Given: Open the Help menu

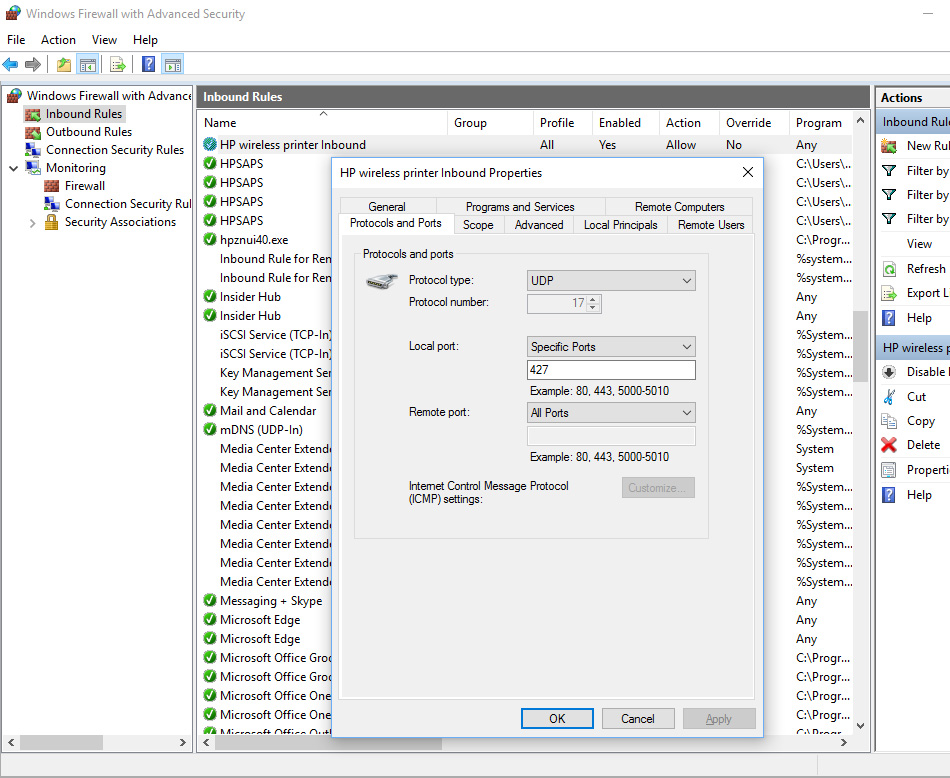Looking at the screenshot, I should click(145, 40).
